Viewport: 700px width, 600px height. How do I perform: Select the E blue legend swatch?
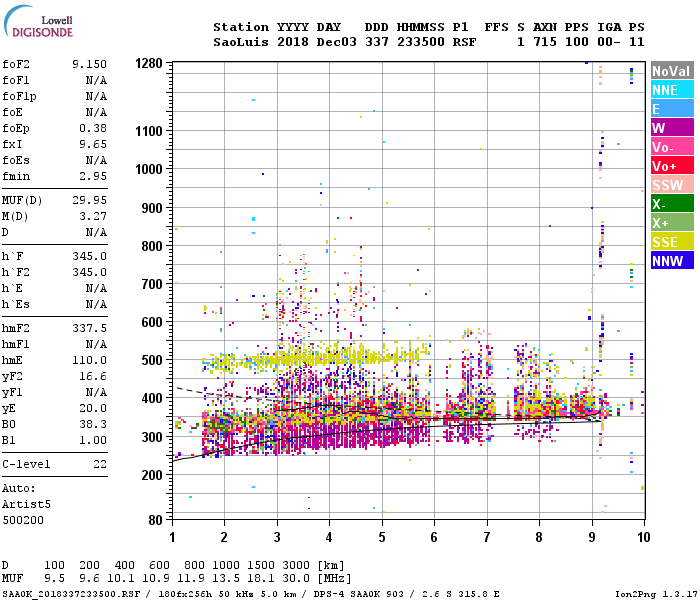click(x=672, y=109)
